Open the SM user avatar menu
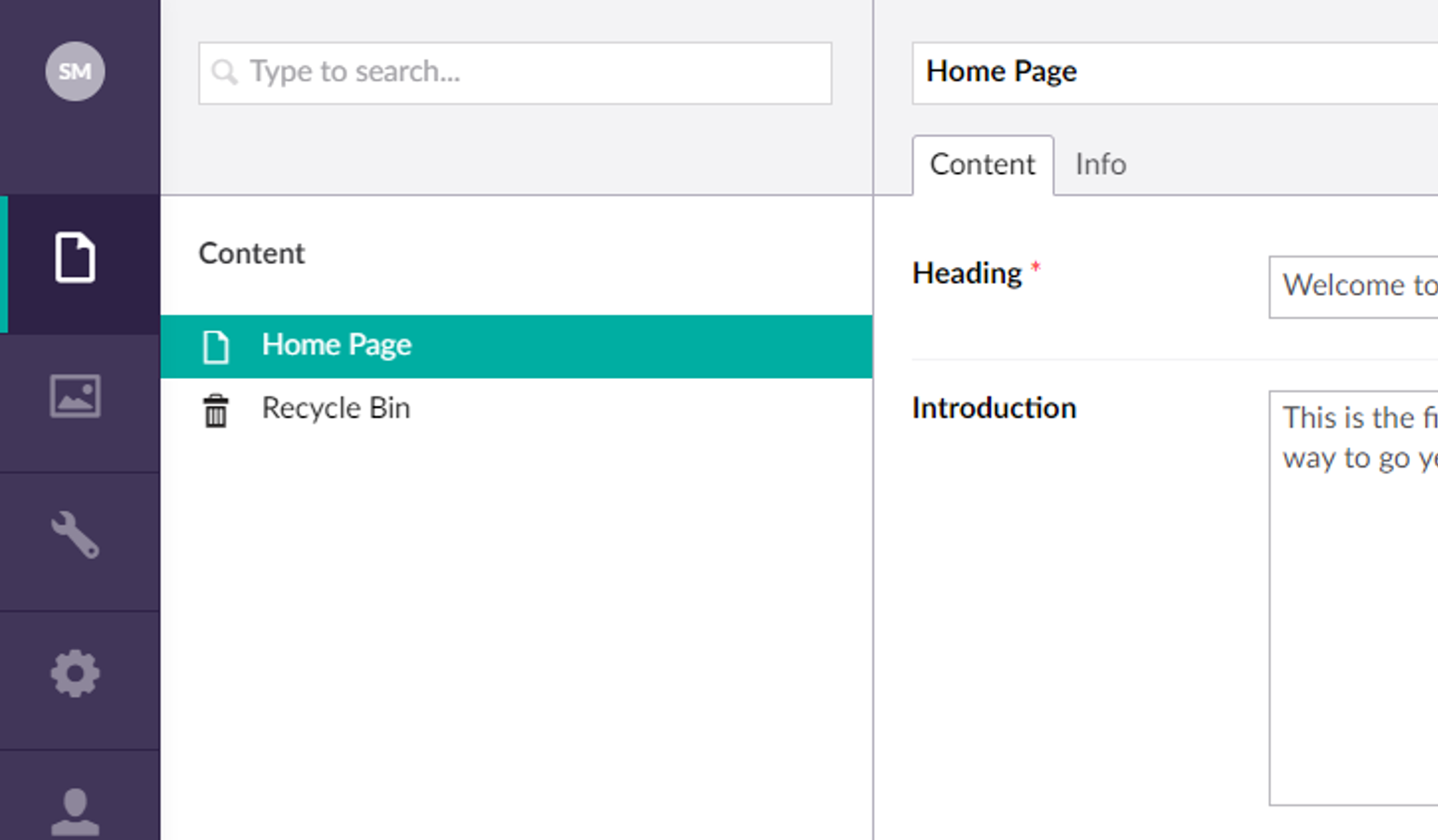This screenshot has height=840, width=1438. [x=75, y=72]
